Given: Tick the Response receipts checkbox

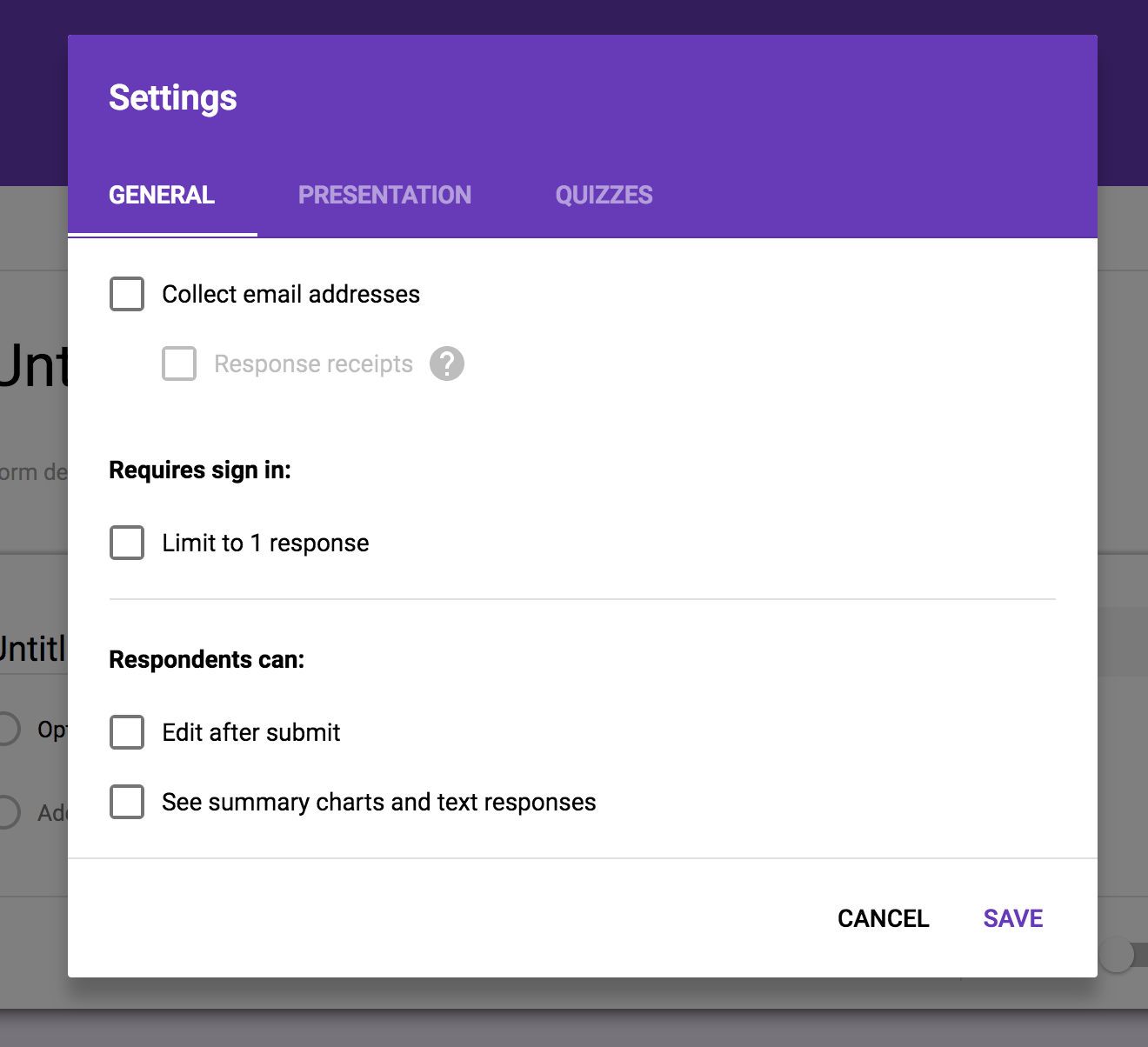Looking at the screenshot, I should pyautogui.click(x=179, y=363).
